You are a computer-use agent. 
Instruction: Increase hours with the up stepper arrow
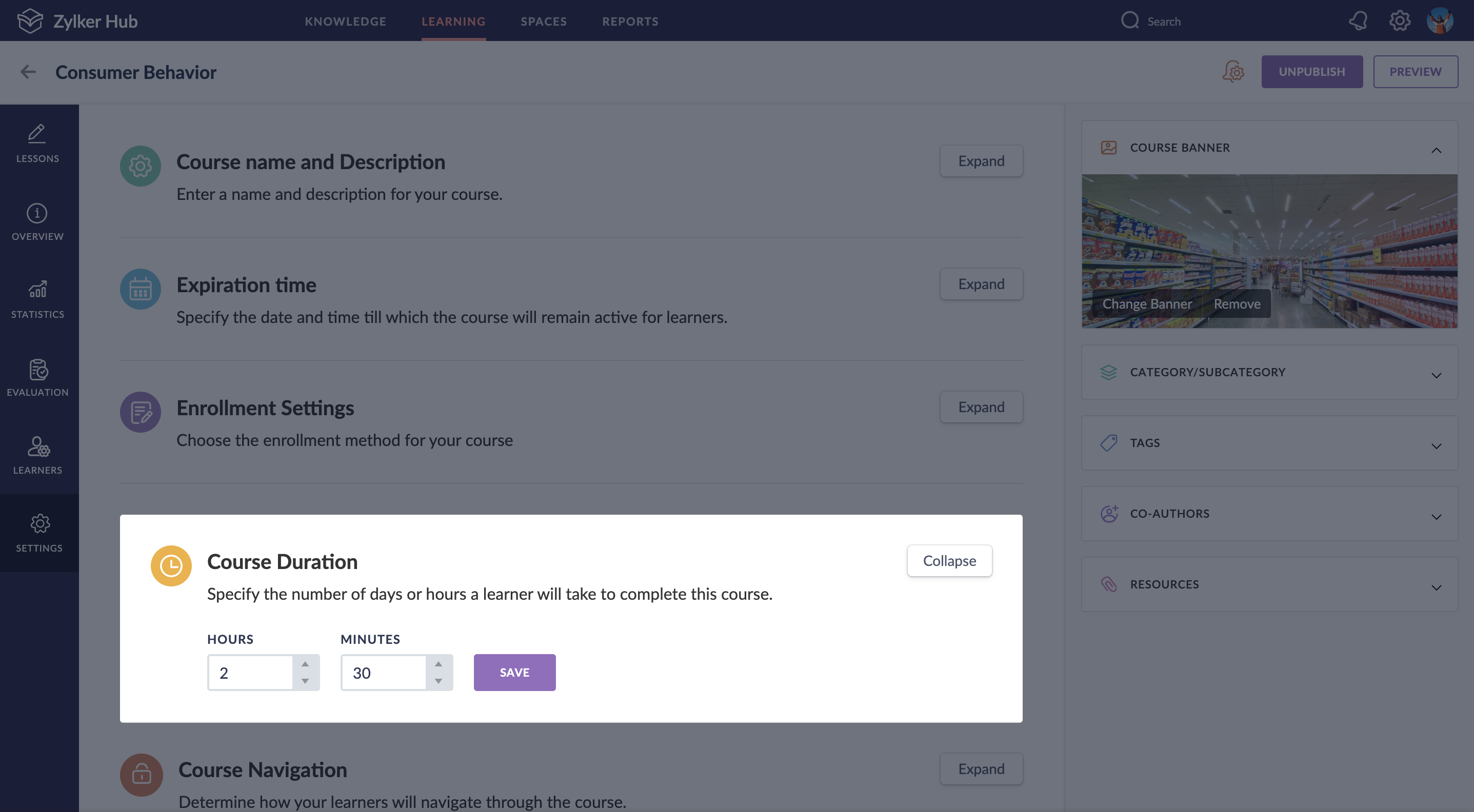[305, 664]
